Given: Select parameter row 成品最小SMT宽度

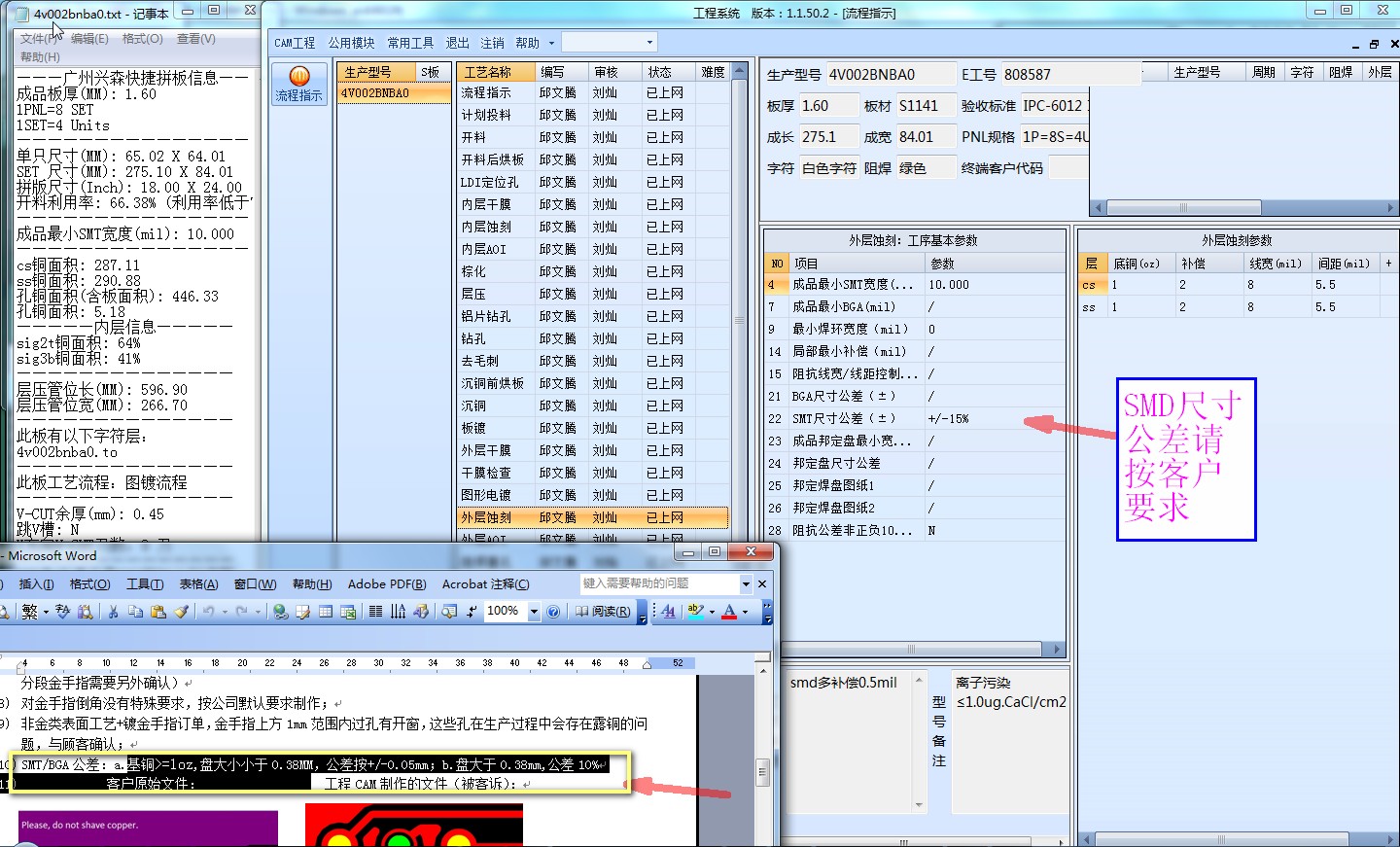Looking at the screenshot, I should click(x=915, y=284).
